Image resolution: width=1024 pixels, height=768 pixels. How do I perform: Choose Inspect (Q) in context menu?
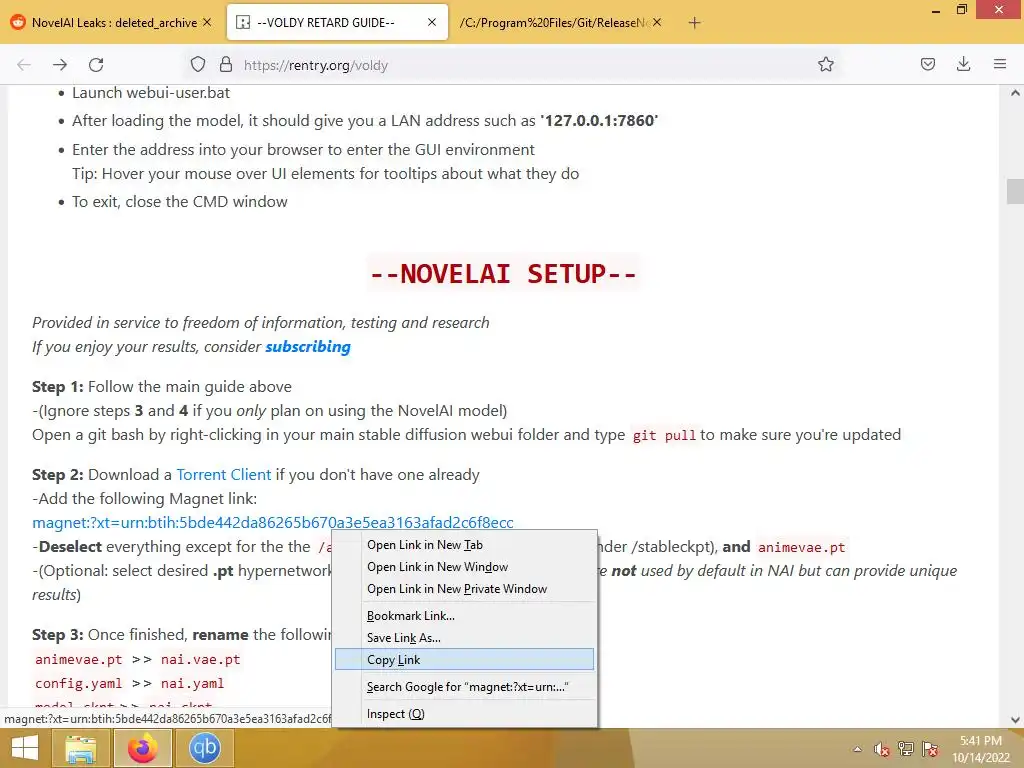click(x=464, y=714)
